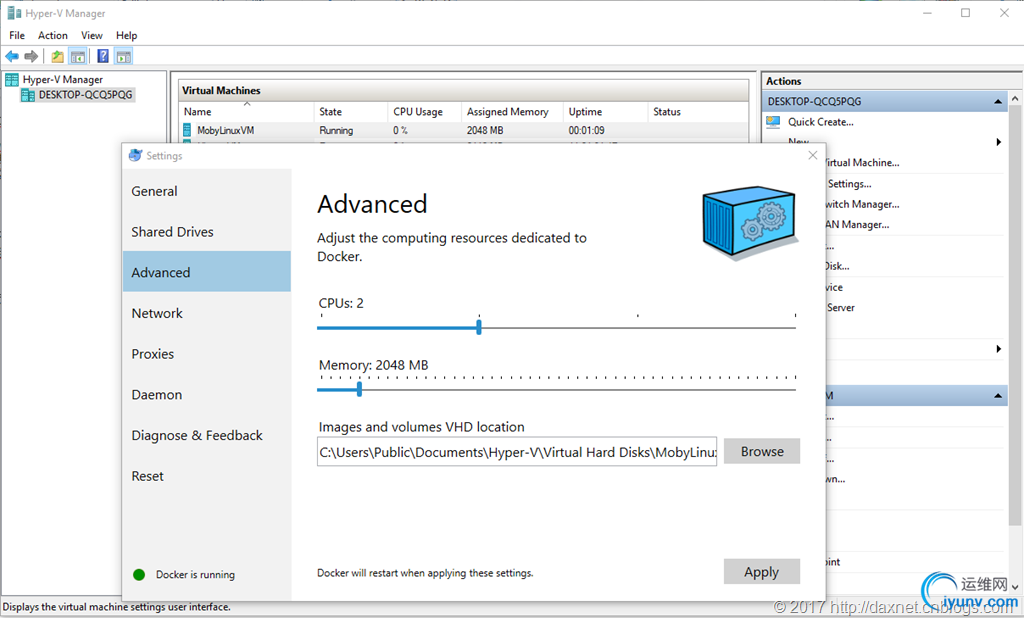Click the Apply button

[761, 572]
